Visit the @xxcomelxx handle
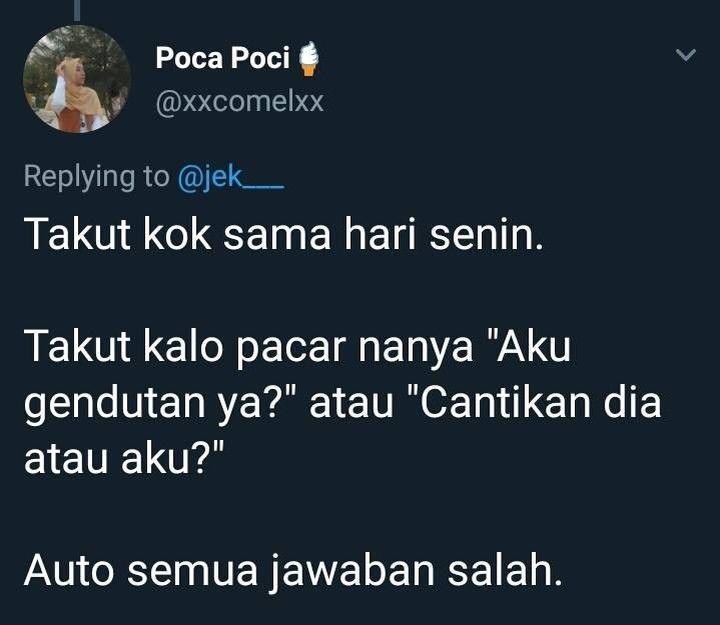This screenshot has height=625, width=720. (x=240, y=101)
